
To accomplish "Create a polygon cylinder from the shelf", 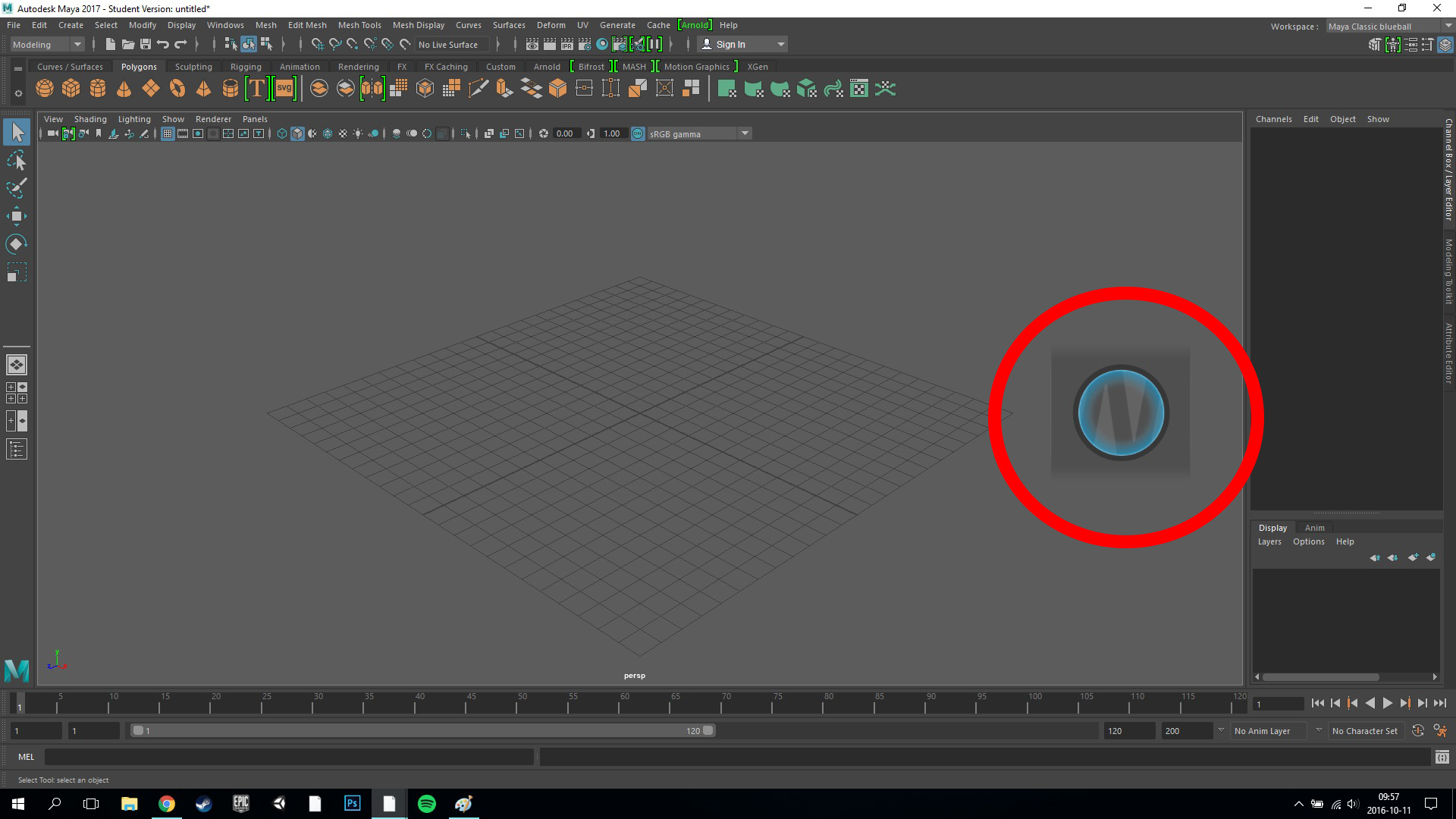I will click(98, 89).
